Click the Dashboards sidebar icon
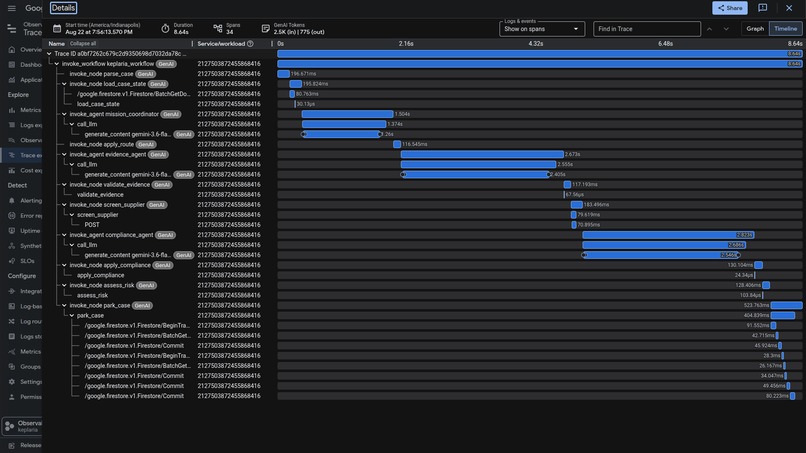Image resolution: width=806 pixels, height=453 pixels. pos(12,65)
